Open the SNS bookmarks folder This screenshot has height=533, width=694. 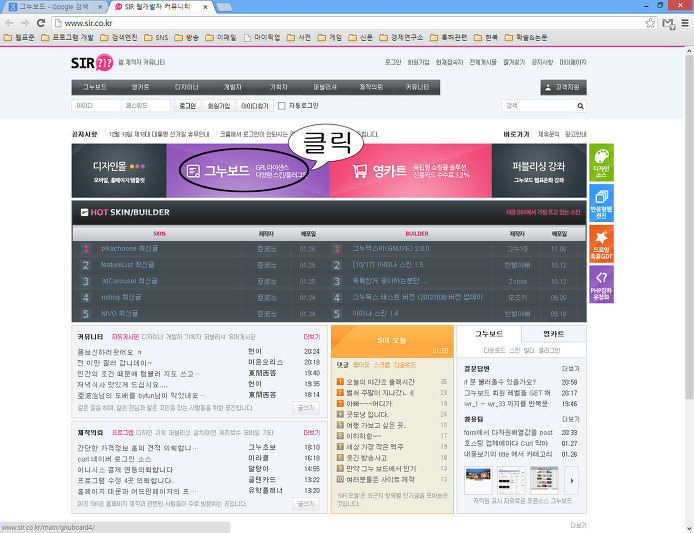coord(156,38)
